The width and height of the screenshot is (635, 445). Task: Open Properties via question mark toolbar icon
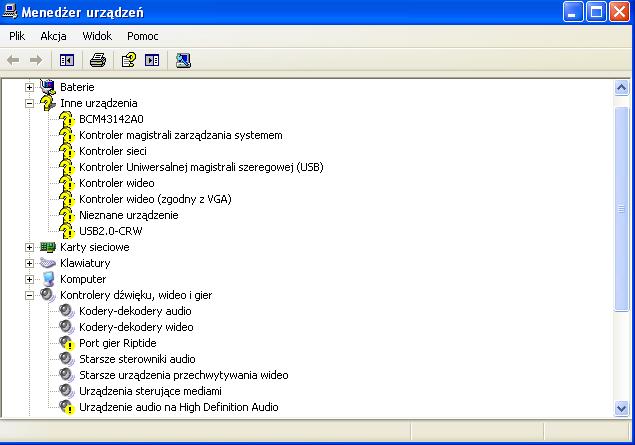pyautogui.click(x=129, y=60)
